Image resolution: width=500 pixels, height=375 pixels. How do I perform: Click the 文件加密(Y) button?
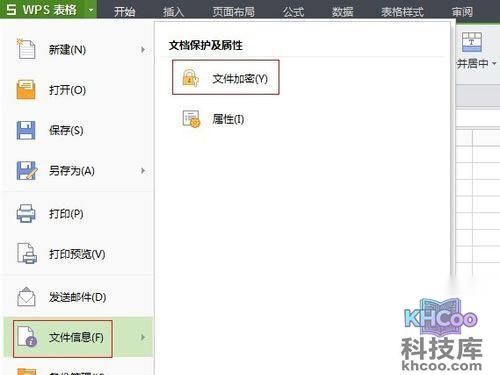click(x=226, y=77)
